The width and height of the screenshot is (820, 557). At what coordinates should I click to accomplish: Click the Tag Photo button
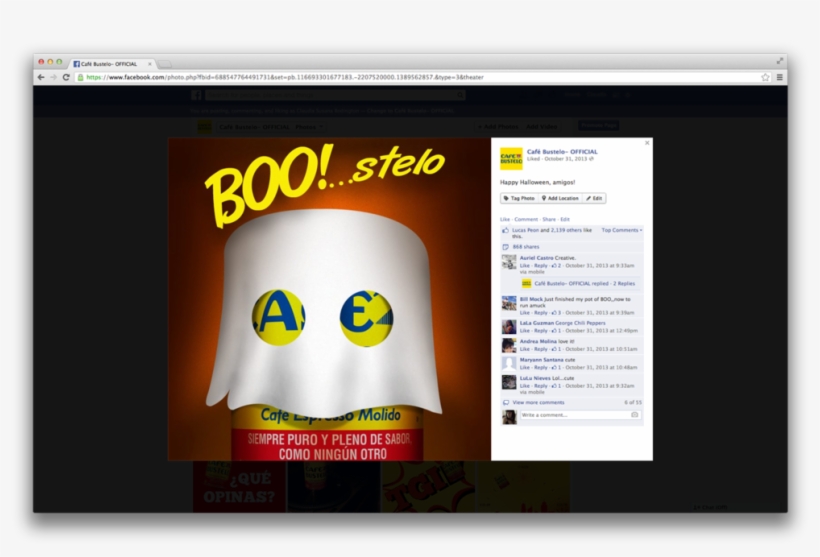519,198
